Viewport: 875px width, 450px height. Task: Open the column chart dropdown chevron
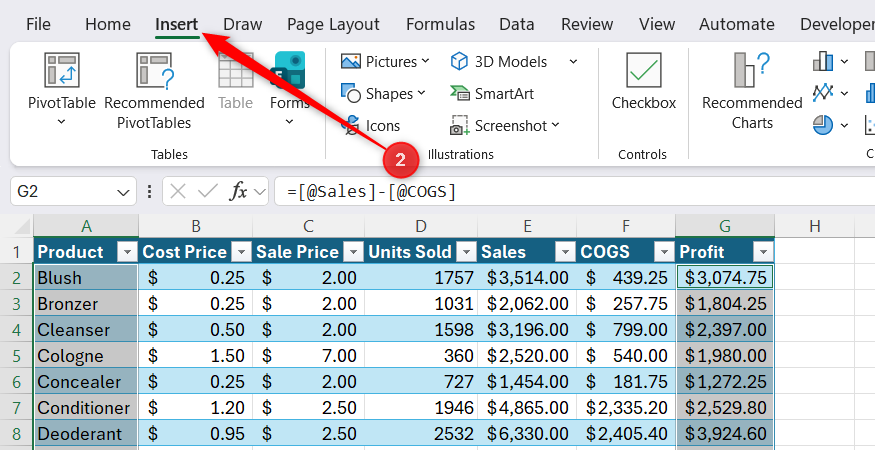844,61
